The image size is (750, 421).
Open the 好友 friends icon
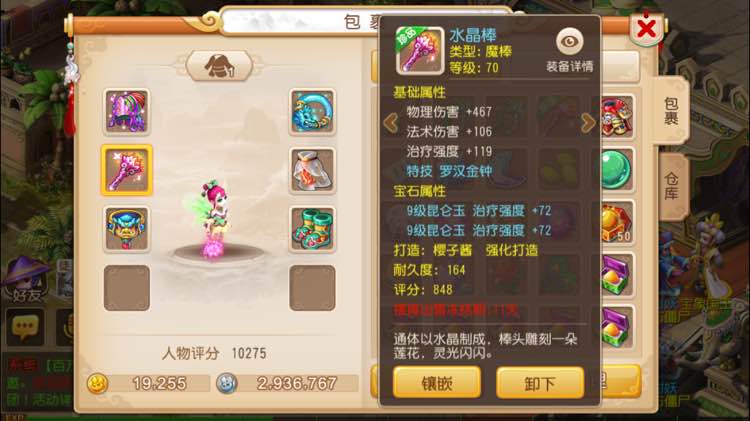point(27,280)
